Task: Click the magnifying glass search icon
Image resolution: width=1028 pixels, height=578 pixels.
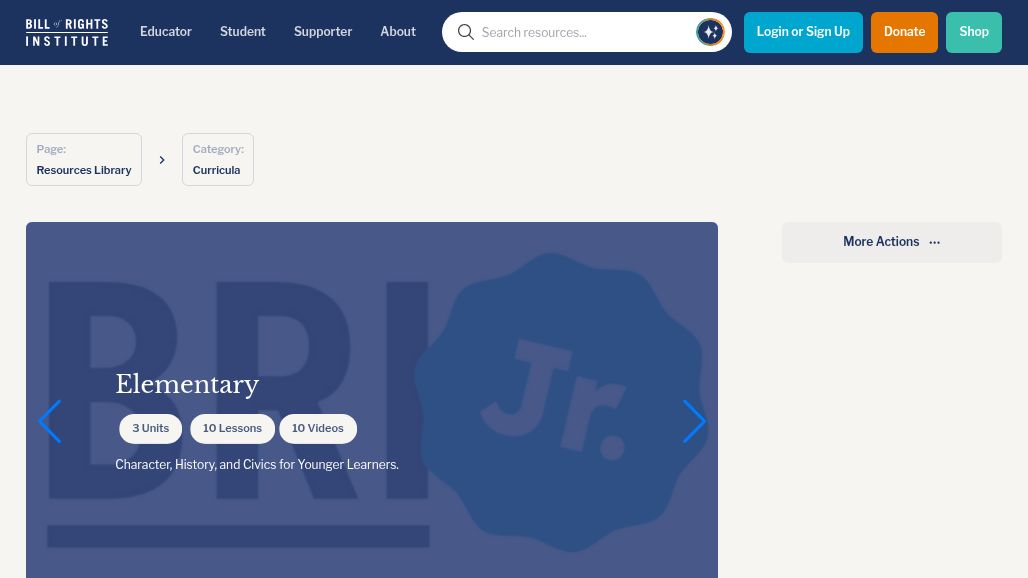Action: point(466,32)
